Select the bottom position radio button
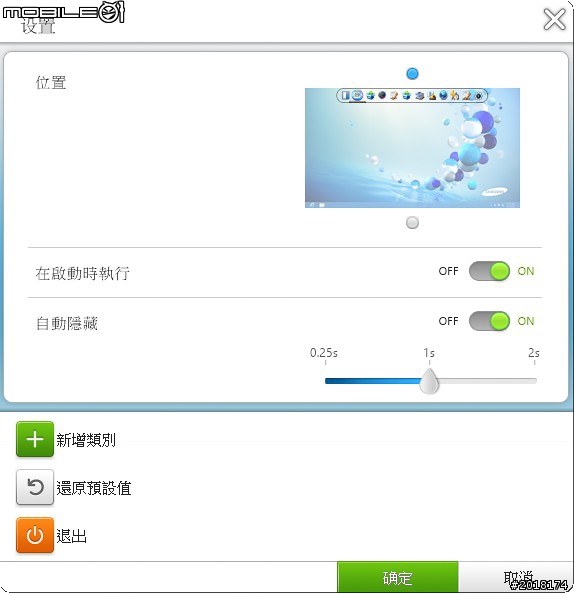This screenshot has width=574, height=593. click(412, 222)
